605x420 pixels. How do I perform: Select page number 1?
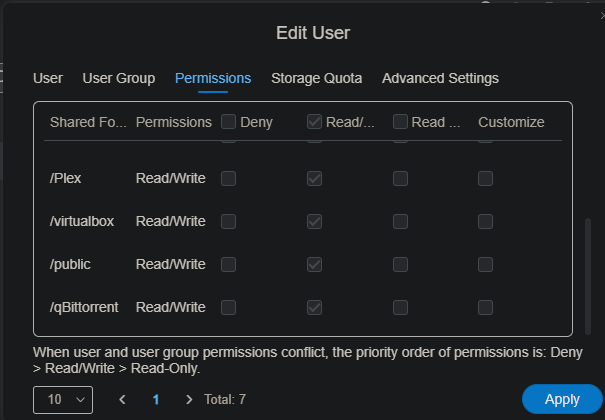point(156,399)
